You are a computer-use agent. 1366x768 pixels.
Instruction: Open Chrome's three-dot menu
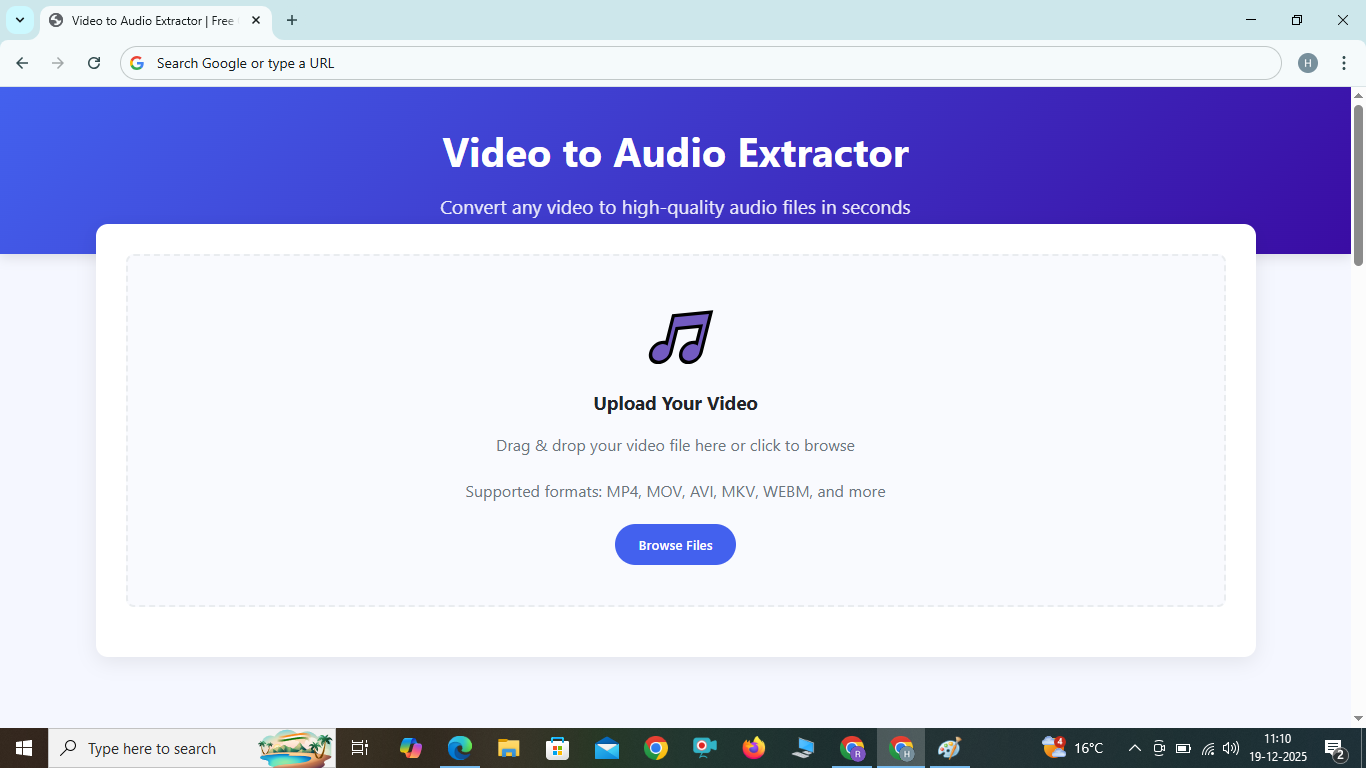1345,62
